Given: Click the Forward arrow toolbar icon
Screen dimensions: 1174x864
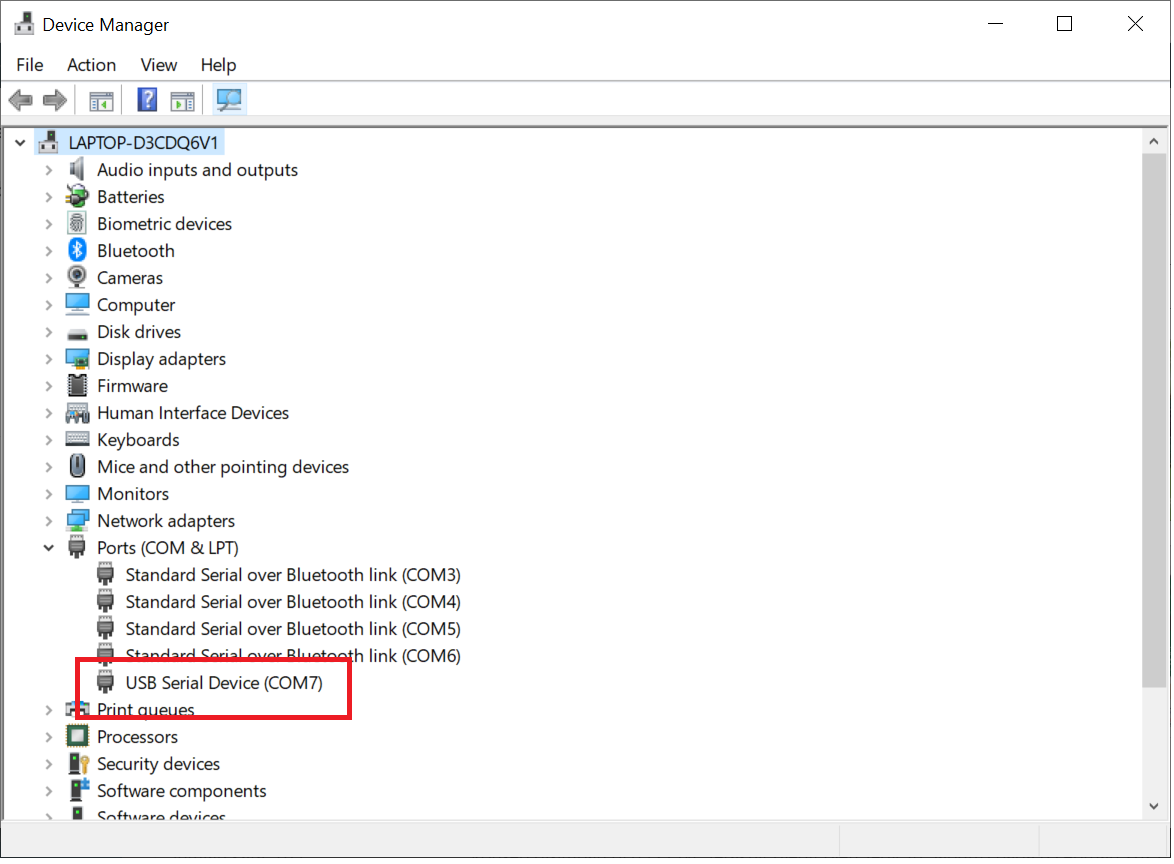Looking at the screenshot, I should tap(54, 100).
